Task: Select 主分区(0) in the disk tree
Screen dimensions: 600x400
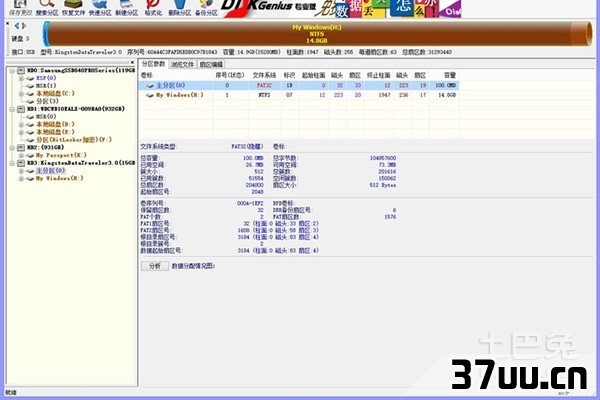Action: [x=51, y=171]
